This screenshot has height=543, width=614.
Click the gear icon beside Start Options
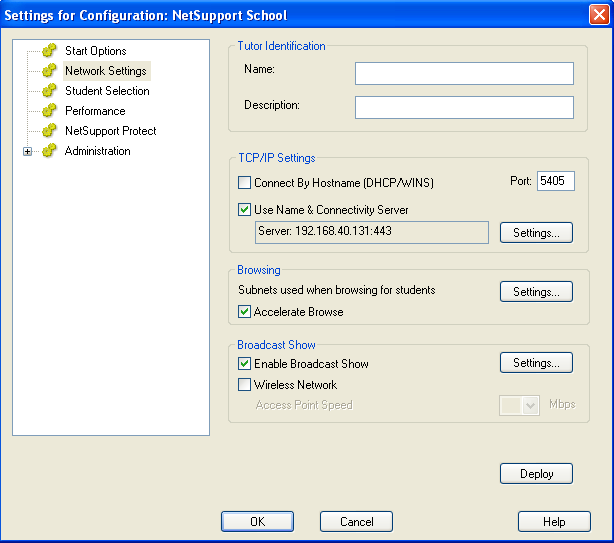(x=49, y=51)
